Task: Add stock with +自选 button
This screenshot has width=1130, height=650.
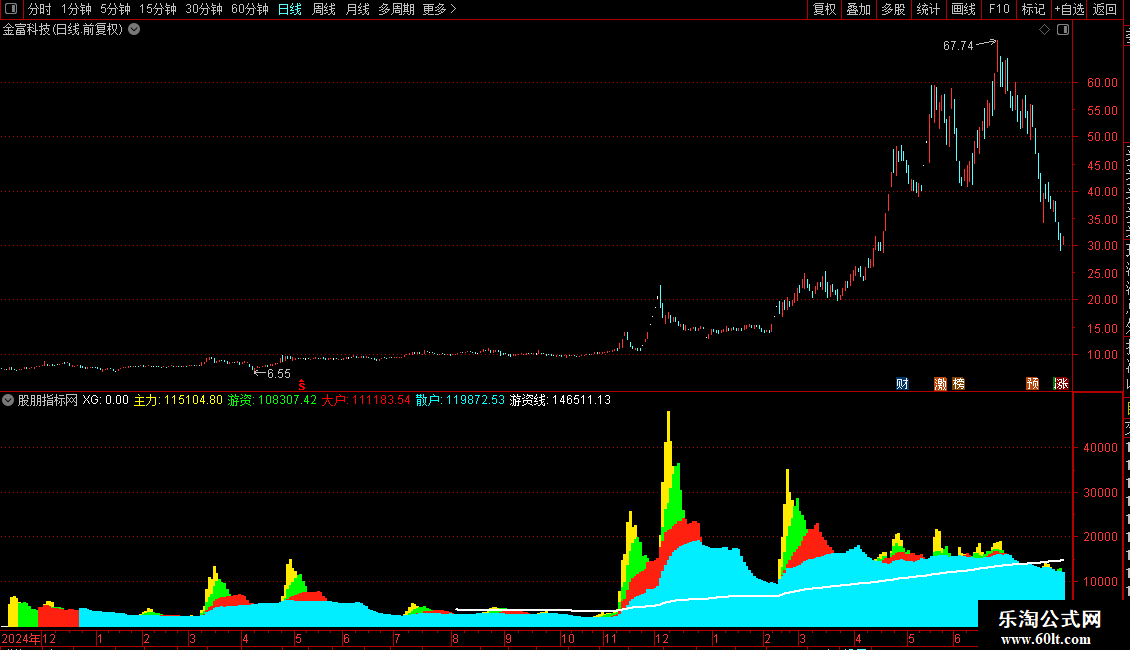Action: pyautogui.click(x=1069, y=9)
